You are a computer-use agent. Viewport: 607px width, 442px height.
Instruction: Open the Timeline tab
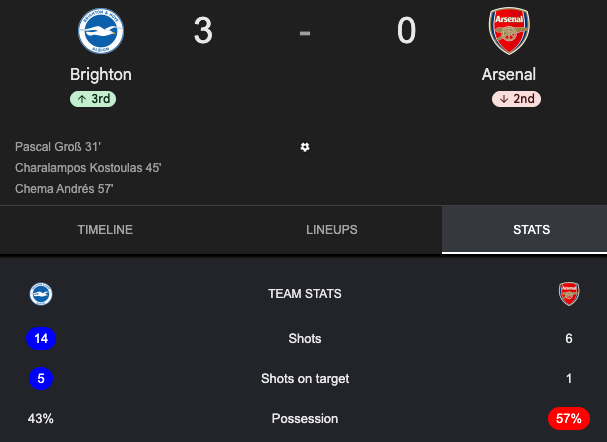tap(105, 230)
